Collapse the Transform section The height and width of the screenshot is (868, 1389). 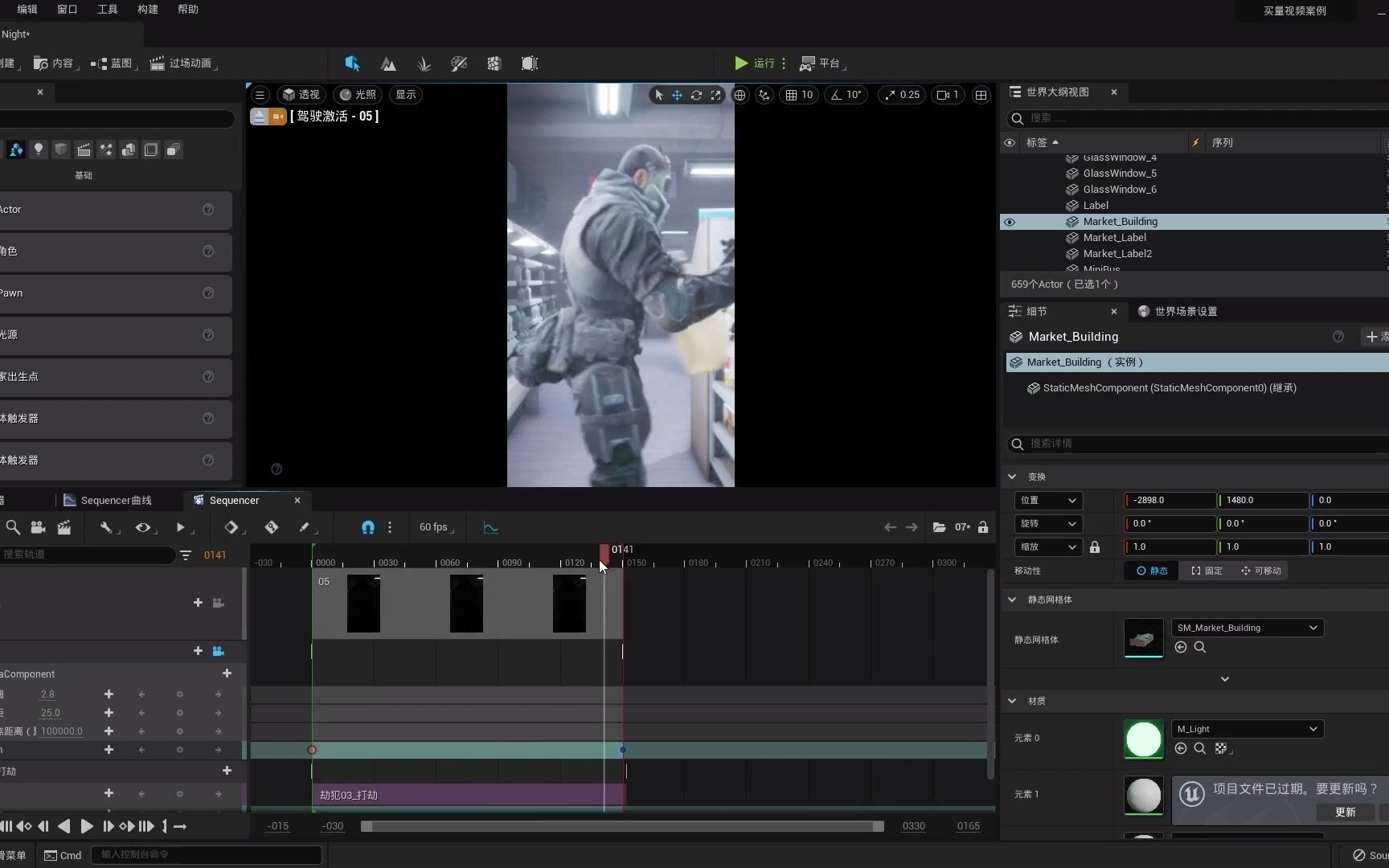click(x=1013, y=477)
